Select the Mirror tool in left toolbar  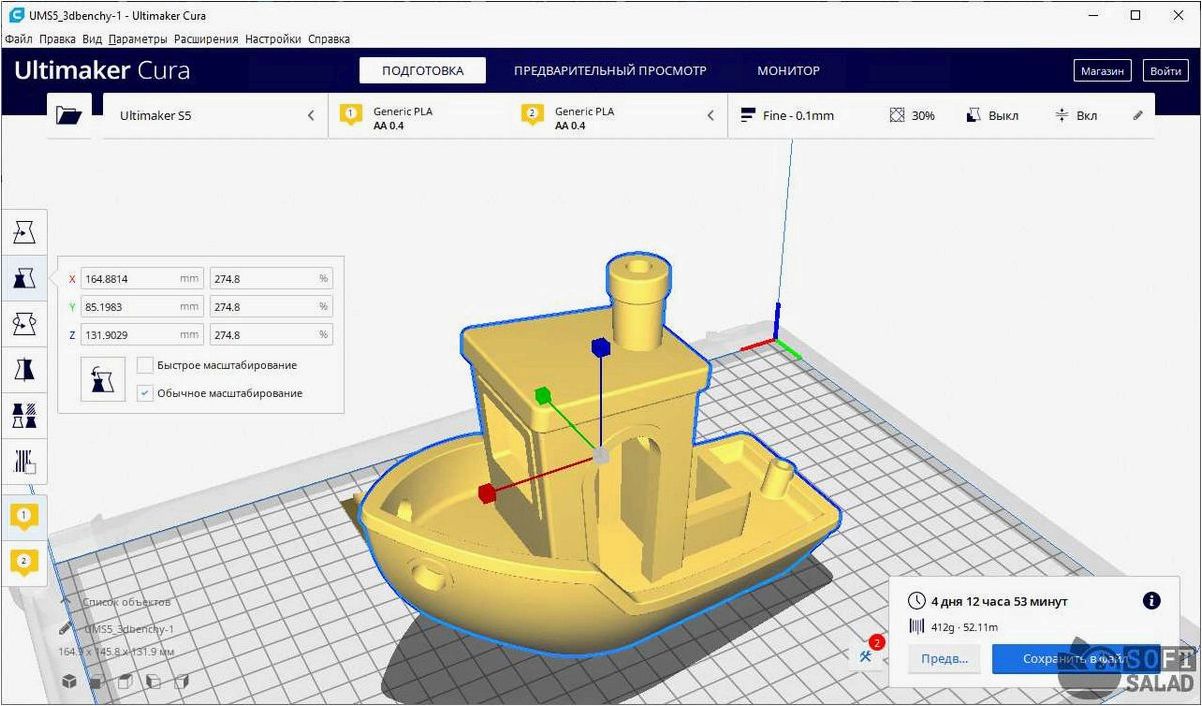(24, 370)
